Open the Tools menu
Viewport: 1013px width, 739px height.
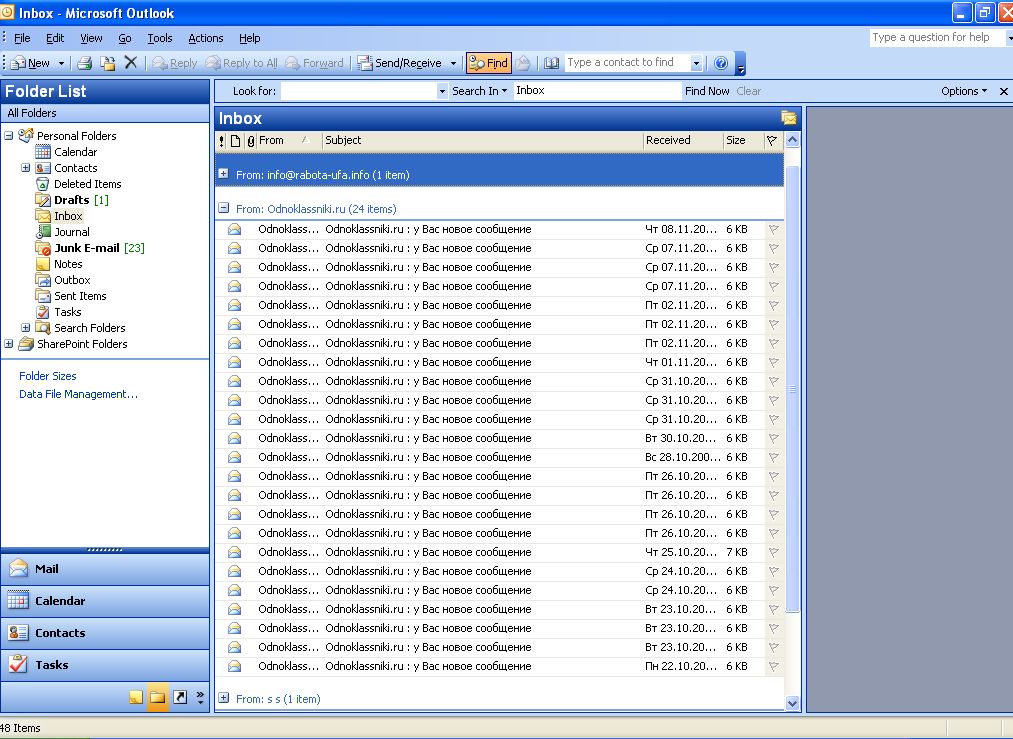(160, 38)
